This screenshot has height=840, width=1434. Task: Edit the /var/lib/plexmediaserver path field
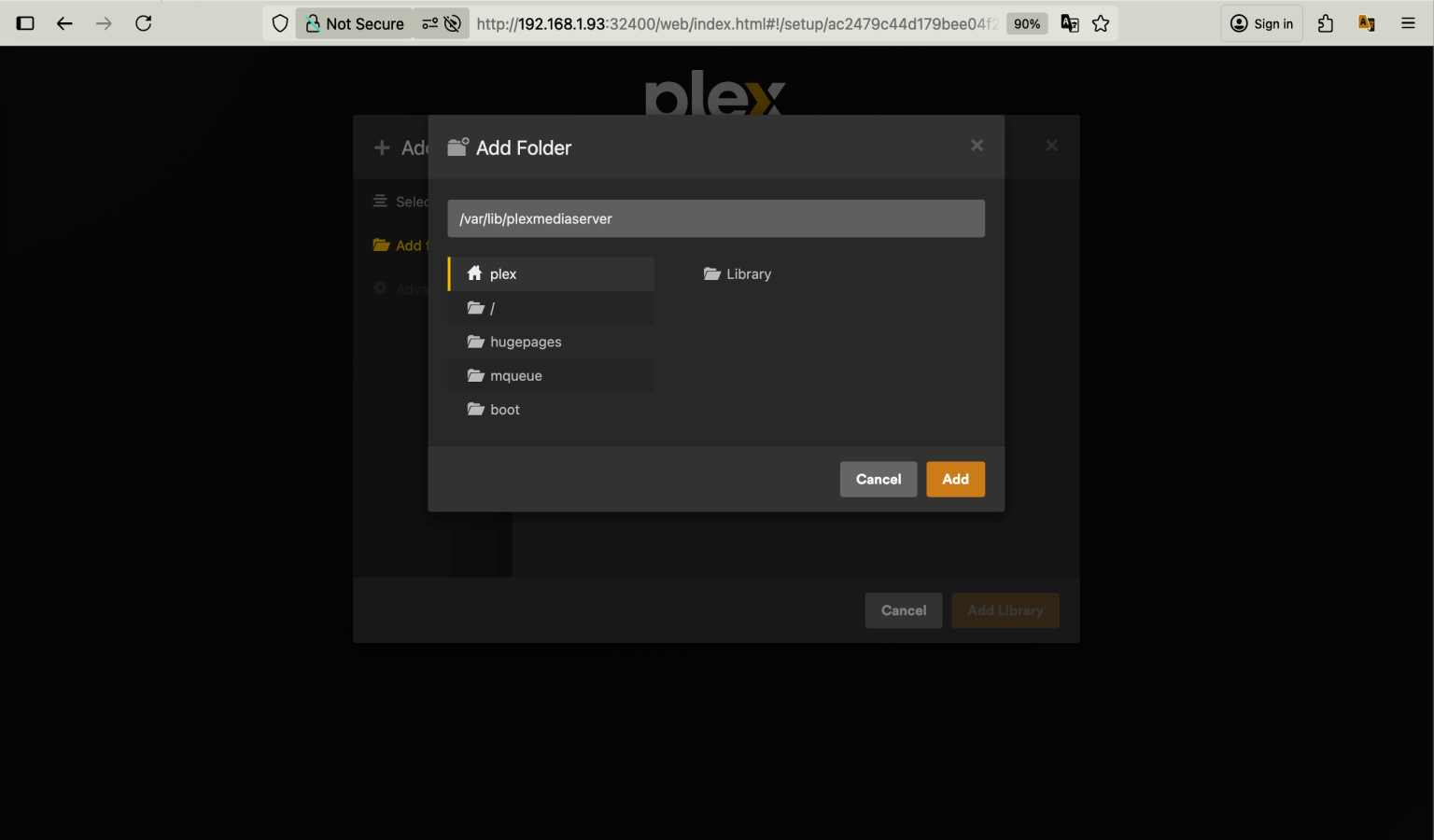coord(716,218)
